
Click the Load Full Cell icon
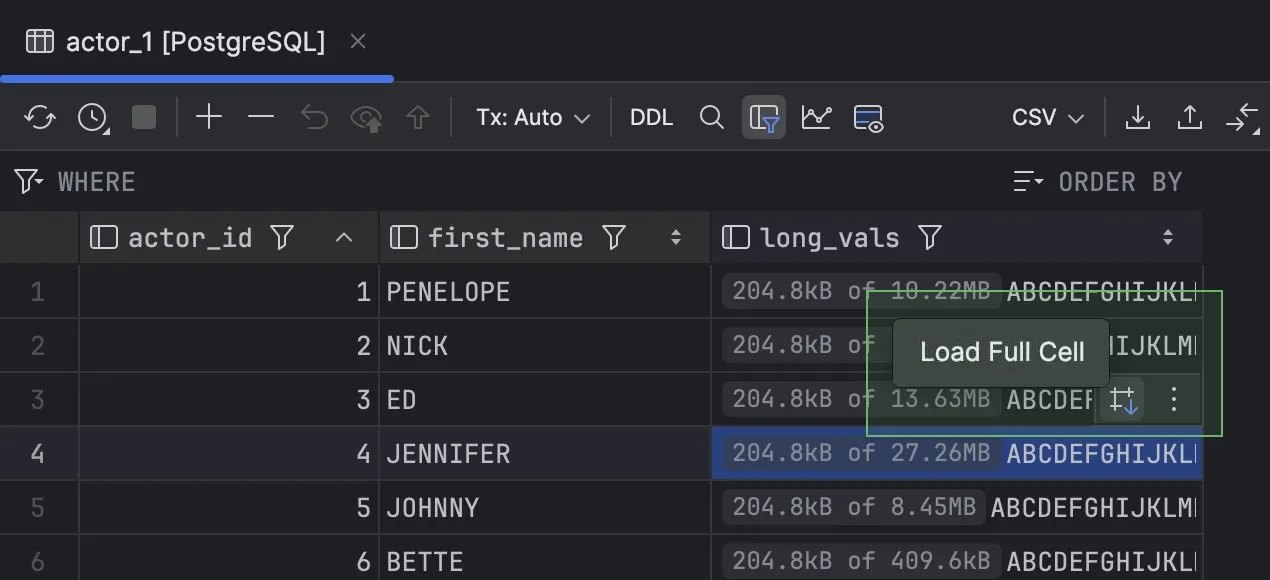click(x=1123, y=400)
